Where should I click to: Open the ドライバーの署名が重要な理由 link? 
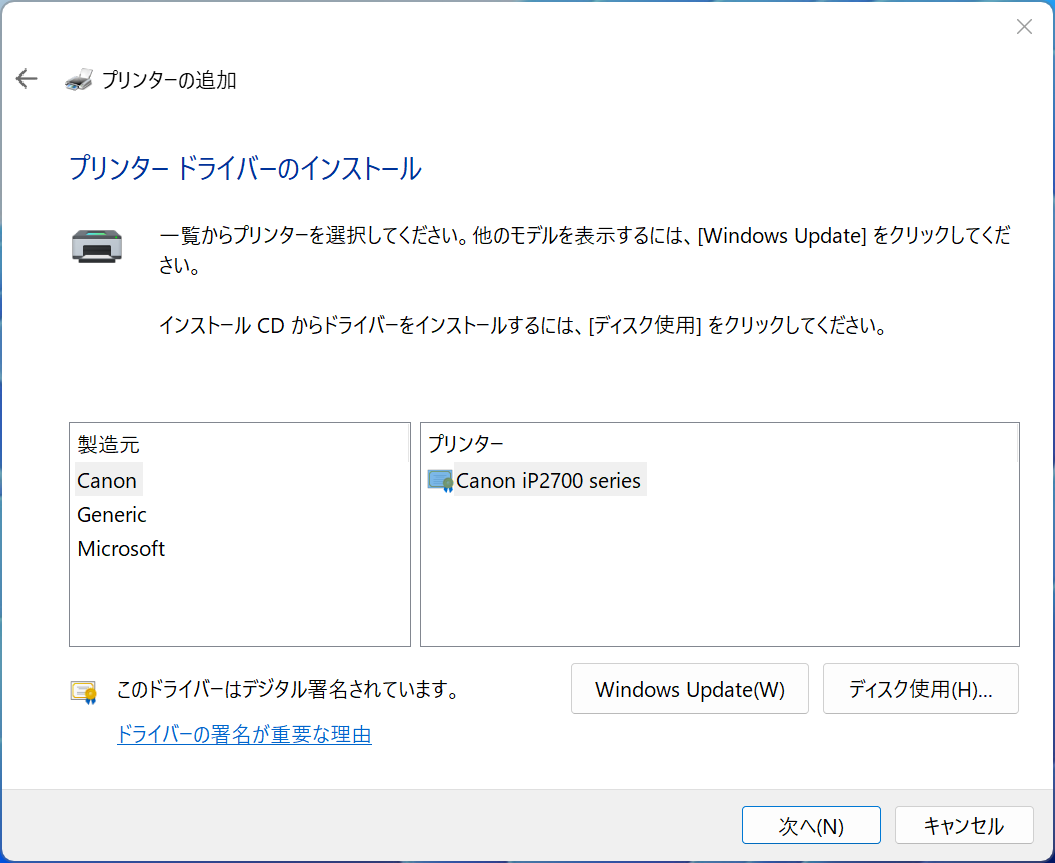point(244,734)
